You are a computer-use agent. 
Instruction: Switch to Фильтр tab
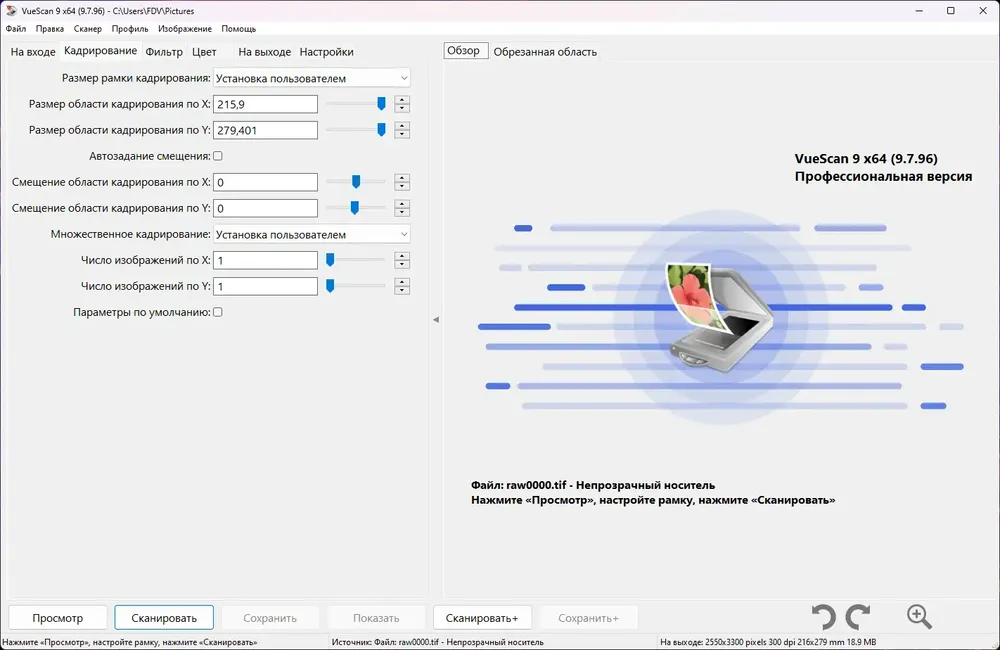pos(164,52)
